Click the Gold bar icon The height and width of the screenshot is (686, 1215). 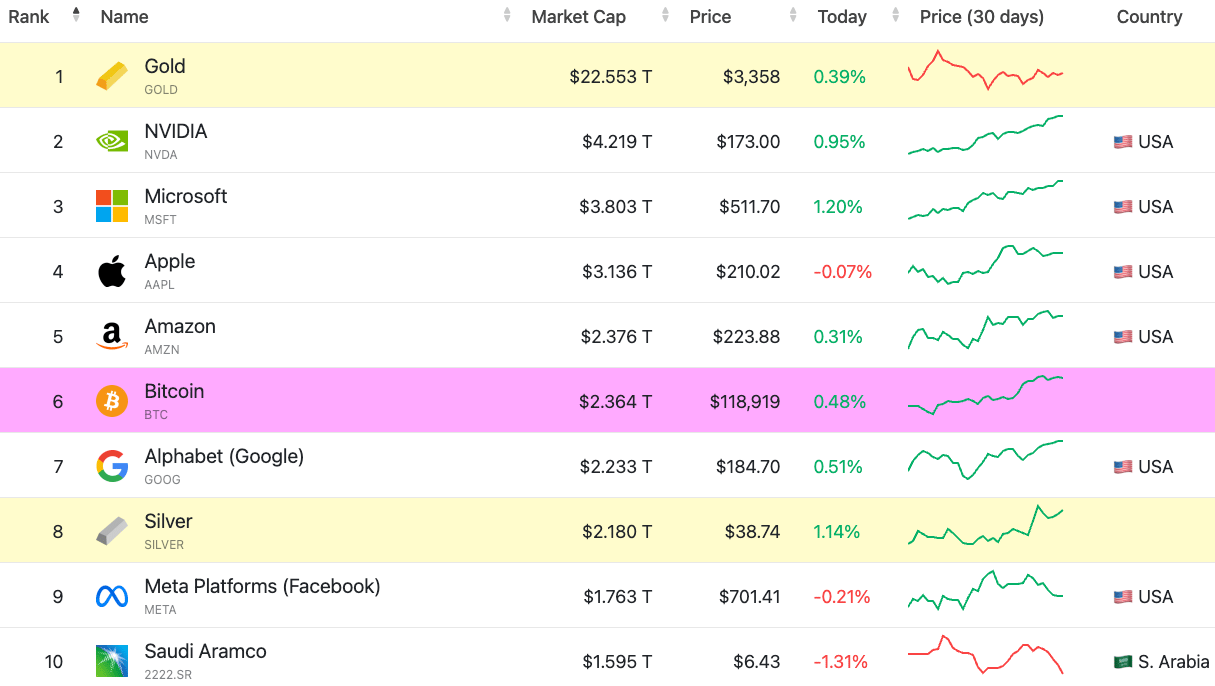(x=112, y=76)
